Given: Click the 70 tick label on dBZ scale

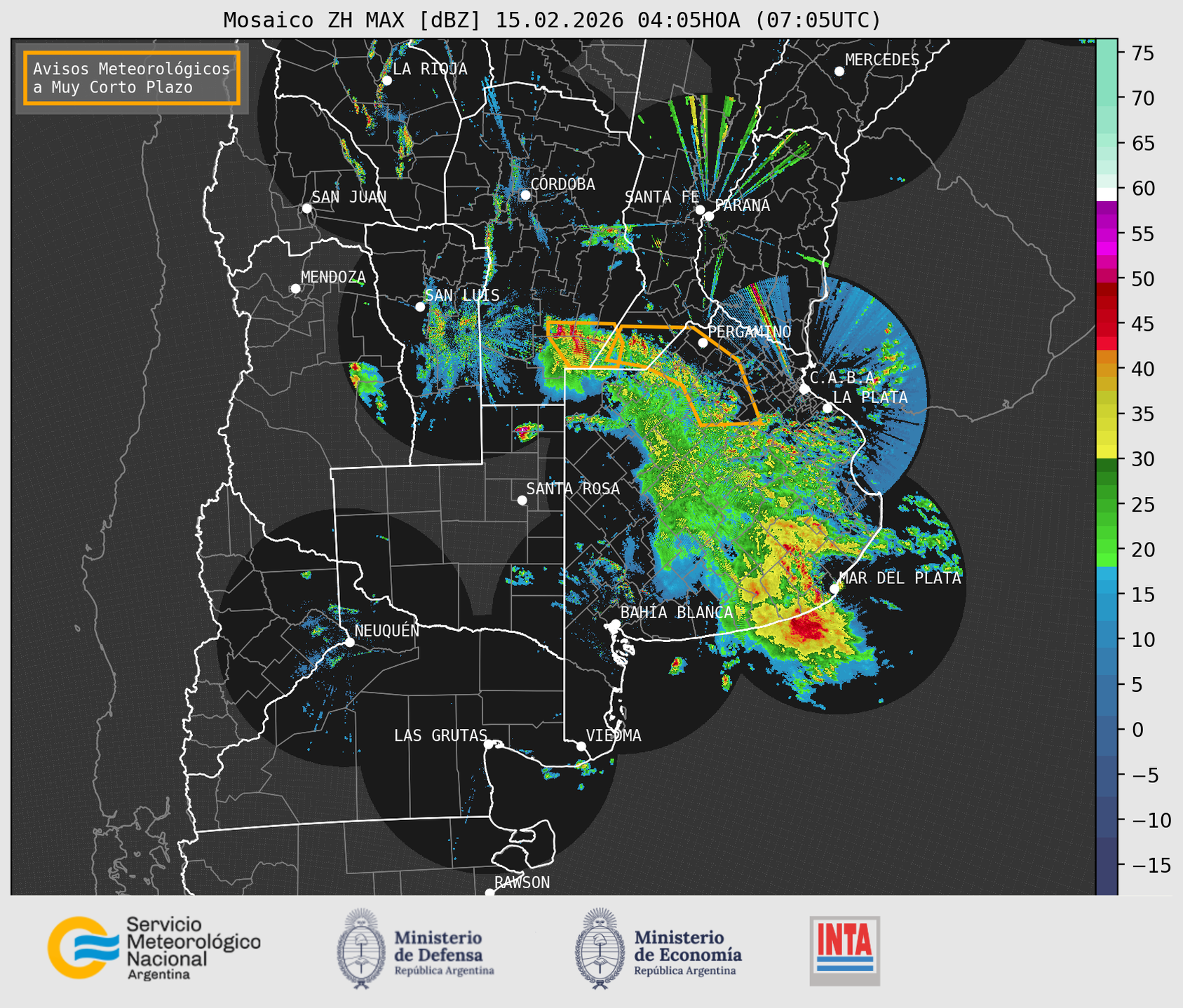Looking at the screenshot, I should 1142,98.
